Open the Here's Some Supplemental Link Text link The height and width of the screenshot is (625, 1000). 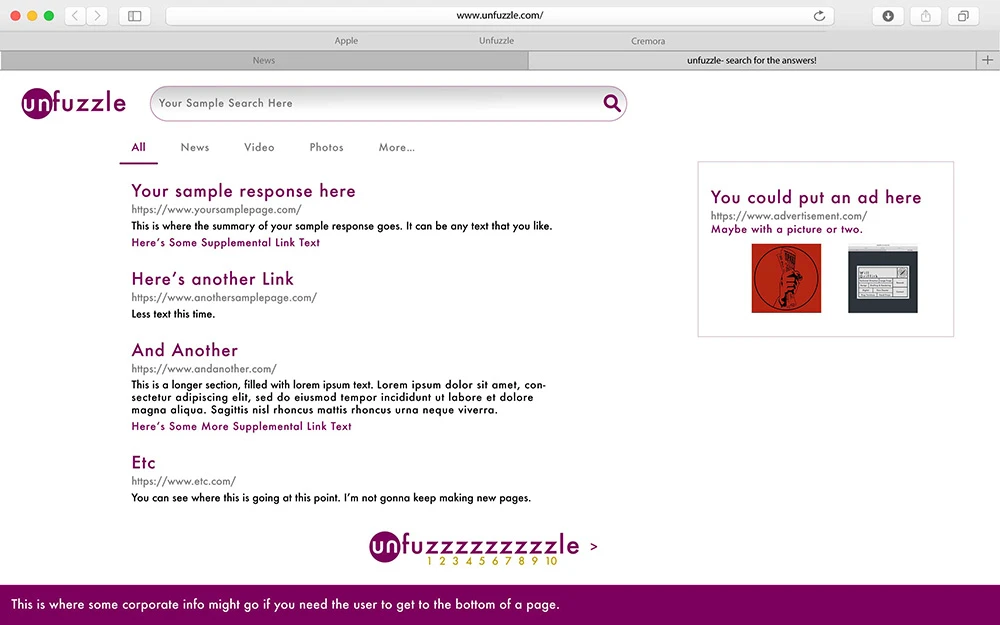[x=225, y=242]
